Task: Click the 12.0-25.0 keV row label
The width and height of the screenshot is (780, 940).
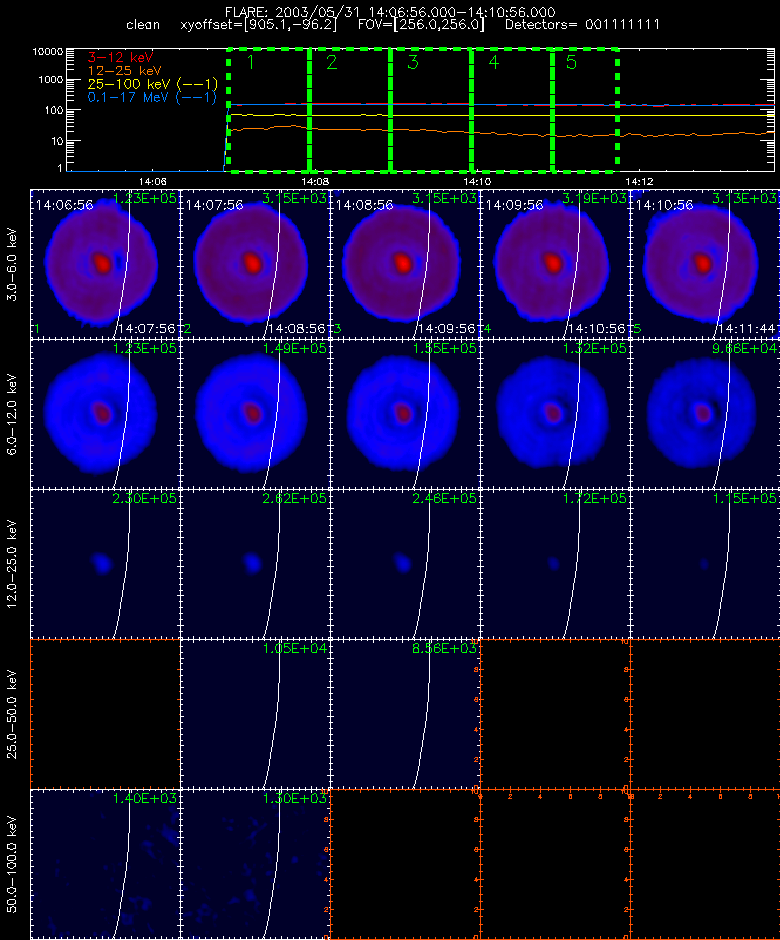Action: pyautogui.click(x=12, y=564)
